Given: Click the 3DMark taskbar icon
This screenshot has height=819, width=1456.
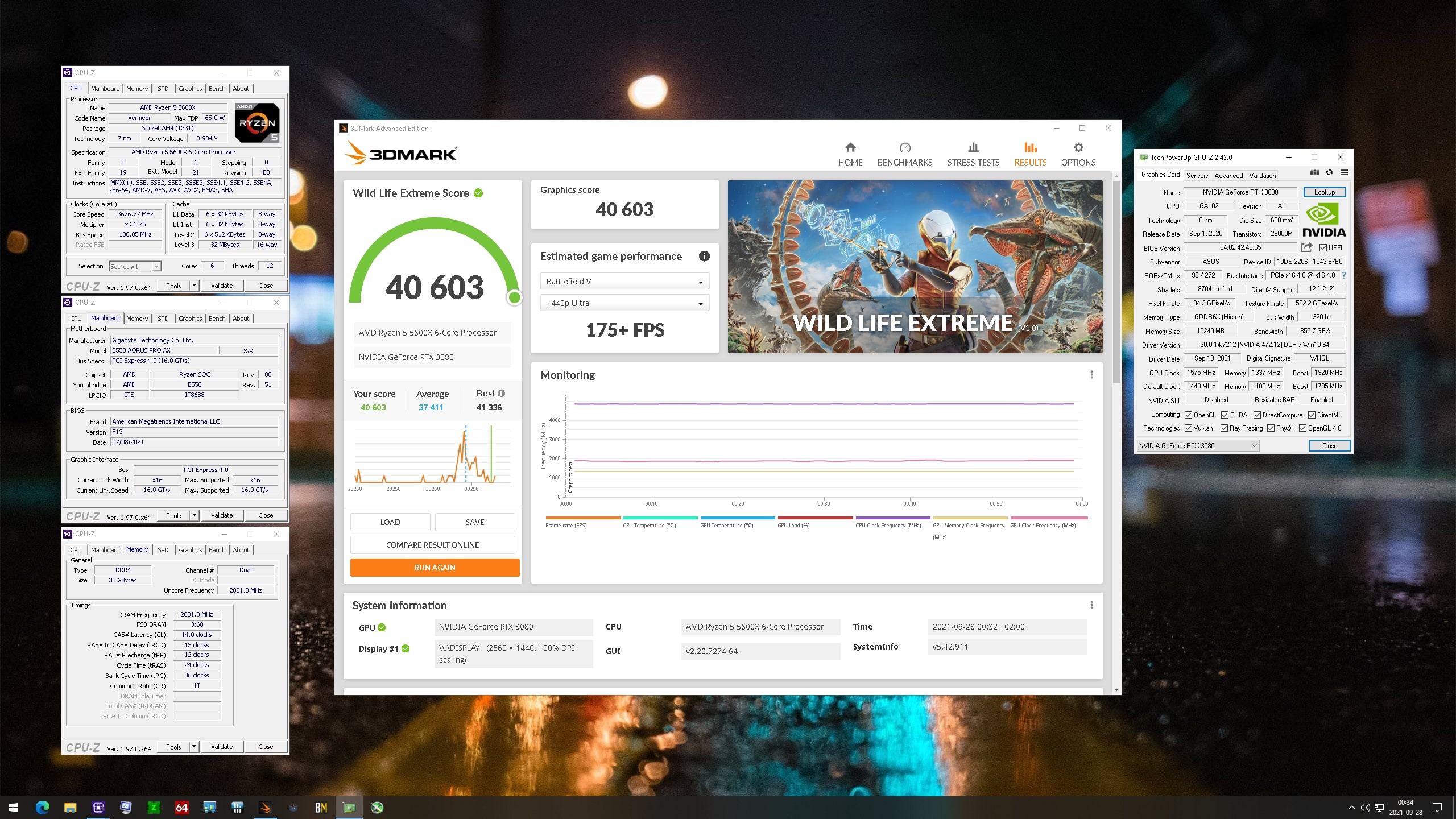Looking at the screenshot, I should point(265,807).
